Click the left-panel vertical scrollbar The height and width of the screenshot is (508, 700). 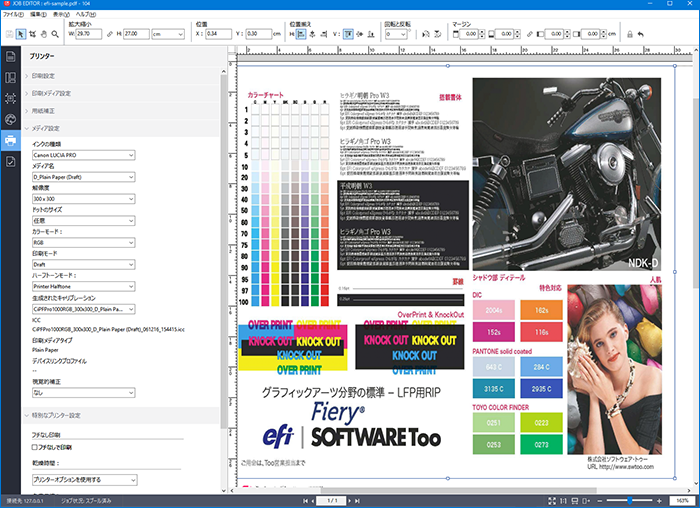tap(224, 250)
